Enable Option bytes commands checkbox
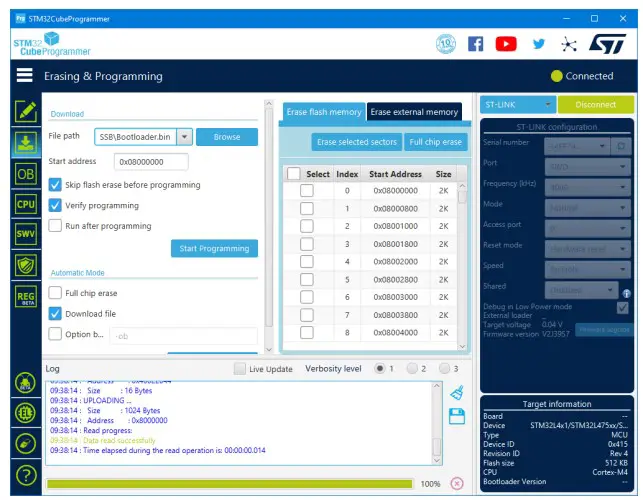Screen dimensions: 643x500 coord(55,334)
